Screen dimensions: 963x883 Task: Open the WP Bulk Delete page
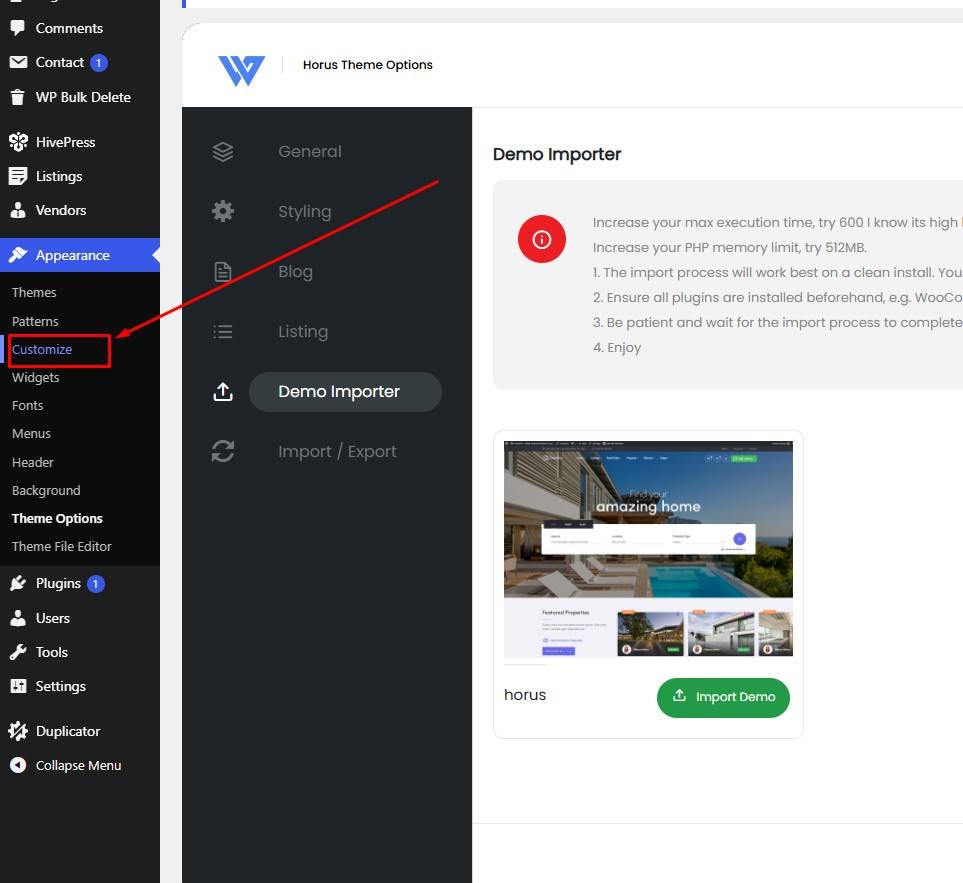84,97
